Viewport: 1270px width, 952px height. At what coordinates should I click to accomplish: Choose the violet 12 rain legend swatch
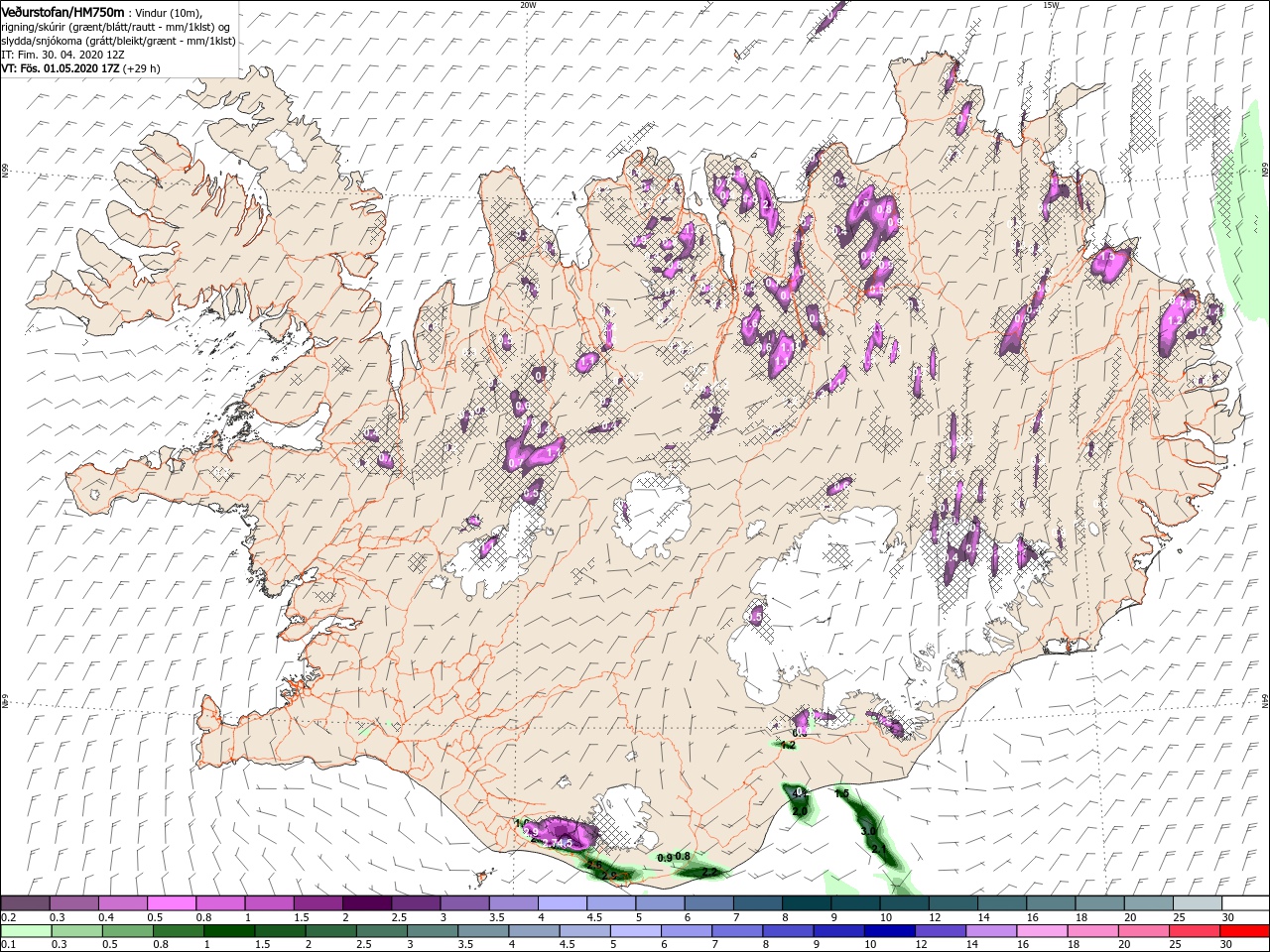(939, 931)
